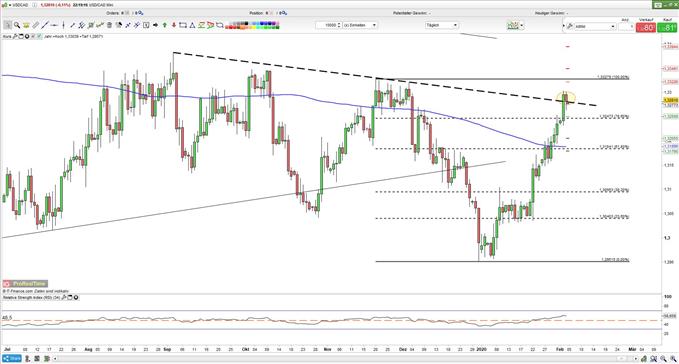Pick the trend line drawing tool
Screen dimensions: 679x364
(45, 25)
